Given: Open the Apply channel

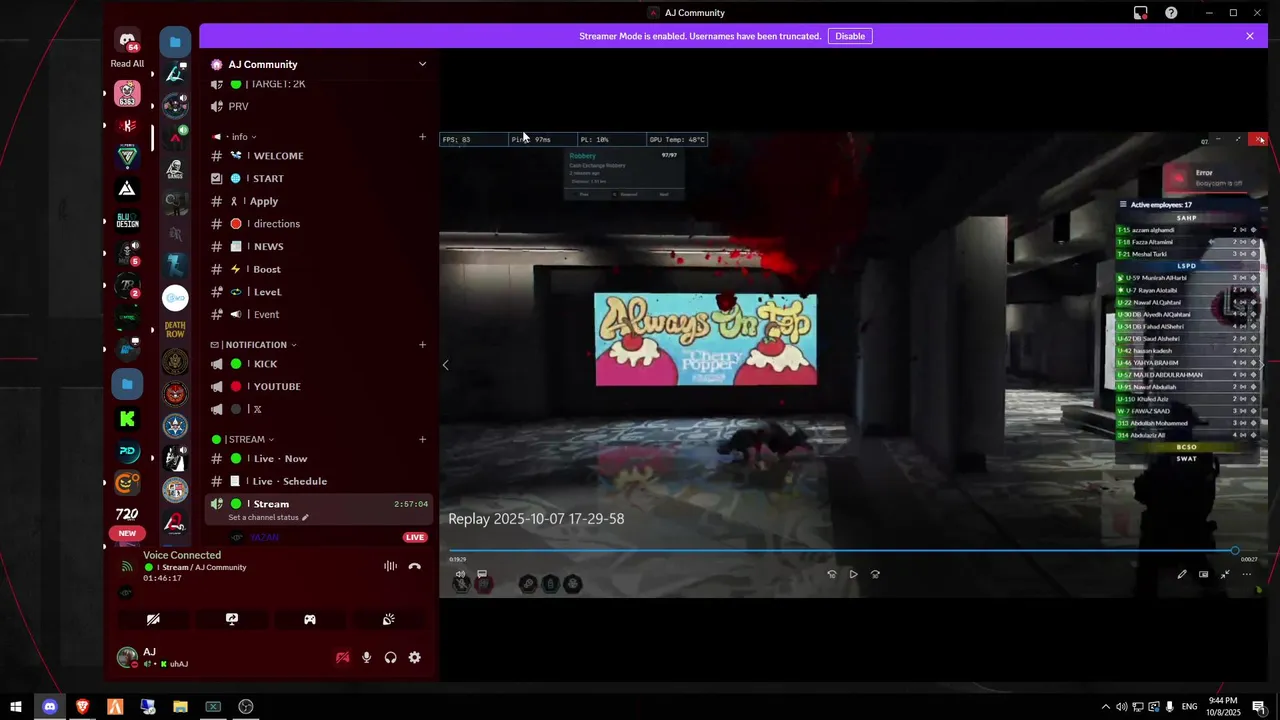Looking at the screenshot, I should pyautogui.click(x=319, y=201).
